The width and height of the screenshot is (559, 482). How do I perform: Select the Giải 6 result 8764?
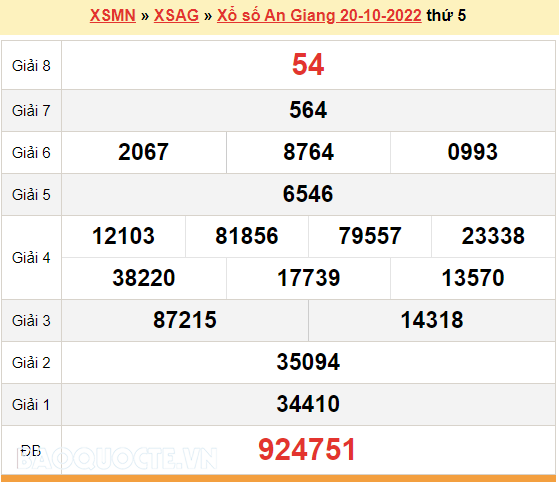pyautogui.click(x=308, y=152)
